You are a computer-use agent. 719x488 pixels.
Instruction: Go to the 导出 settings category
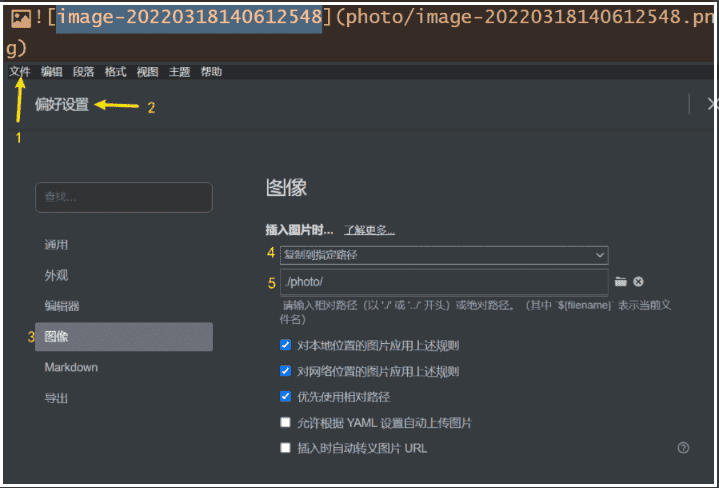57,398
